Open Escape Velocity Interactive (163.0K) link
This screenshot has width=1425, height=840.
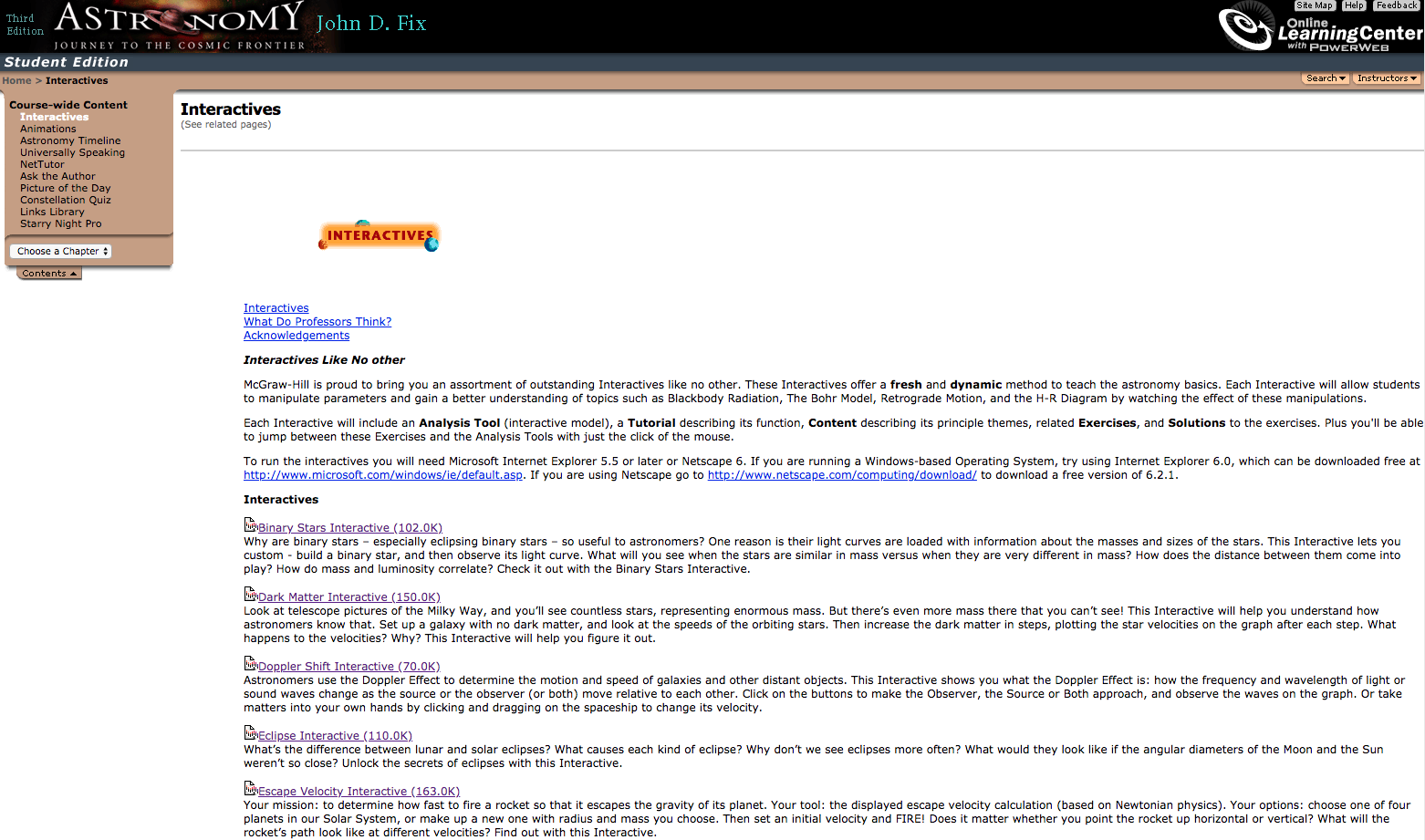(x=359, y=792)
